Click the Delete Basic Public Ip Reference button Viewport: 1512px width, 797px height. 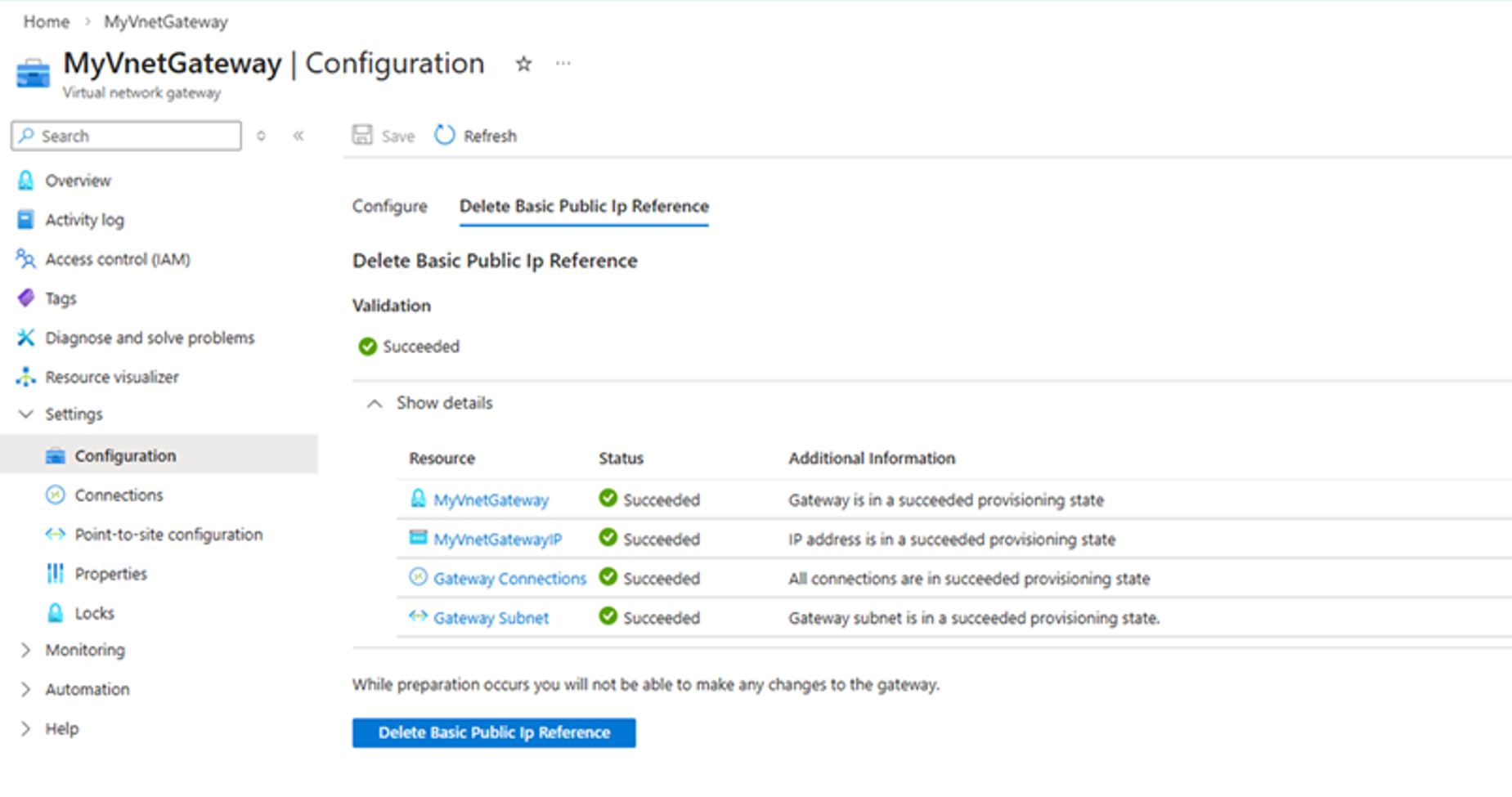click(493, 732)
